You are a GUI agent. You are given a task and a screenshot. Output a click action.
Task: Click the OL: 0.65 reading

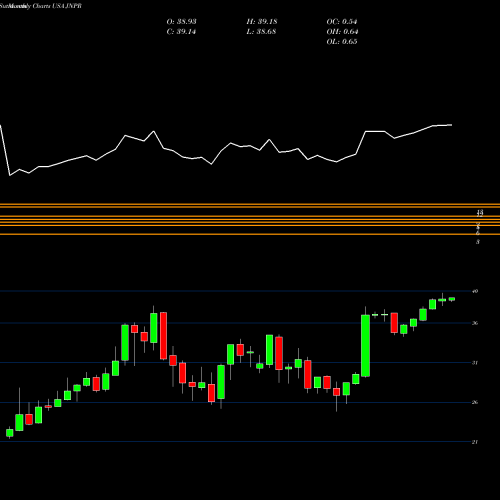342,42
